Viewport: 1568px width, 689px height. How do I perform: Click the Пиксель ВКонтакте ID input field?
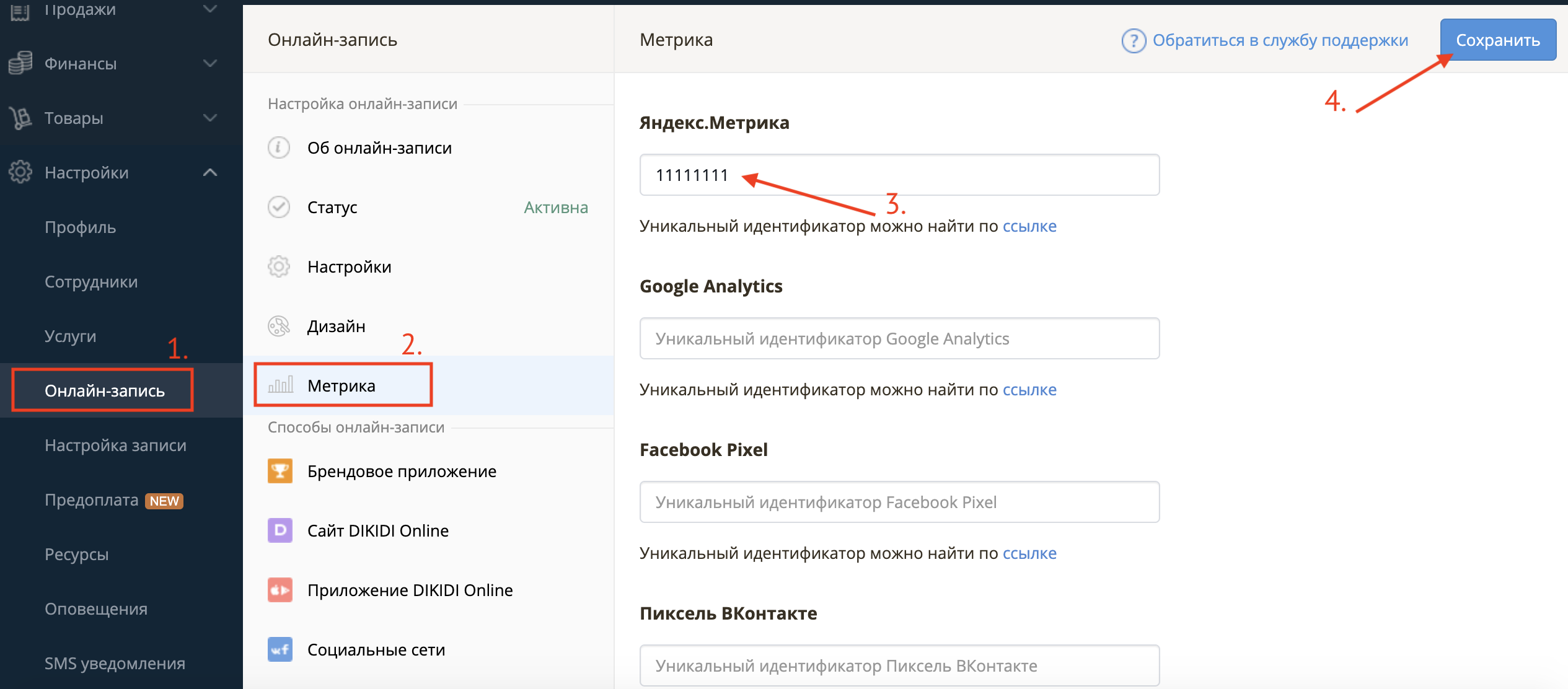click(899, 665)
